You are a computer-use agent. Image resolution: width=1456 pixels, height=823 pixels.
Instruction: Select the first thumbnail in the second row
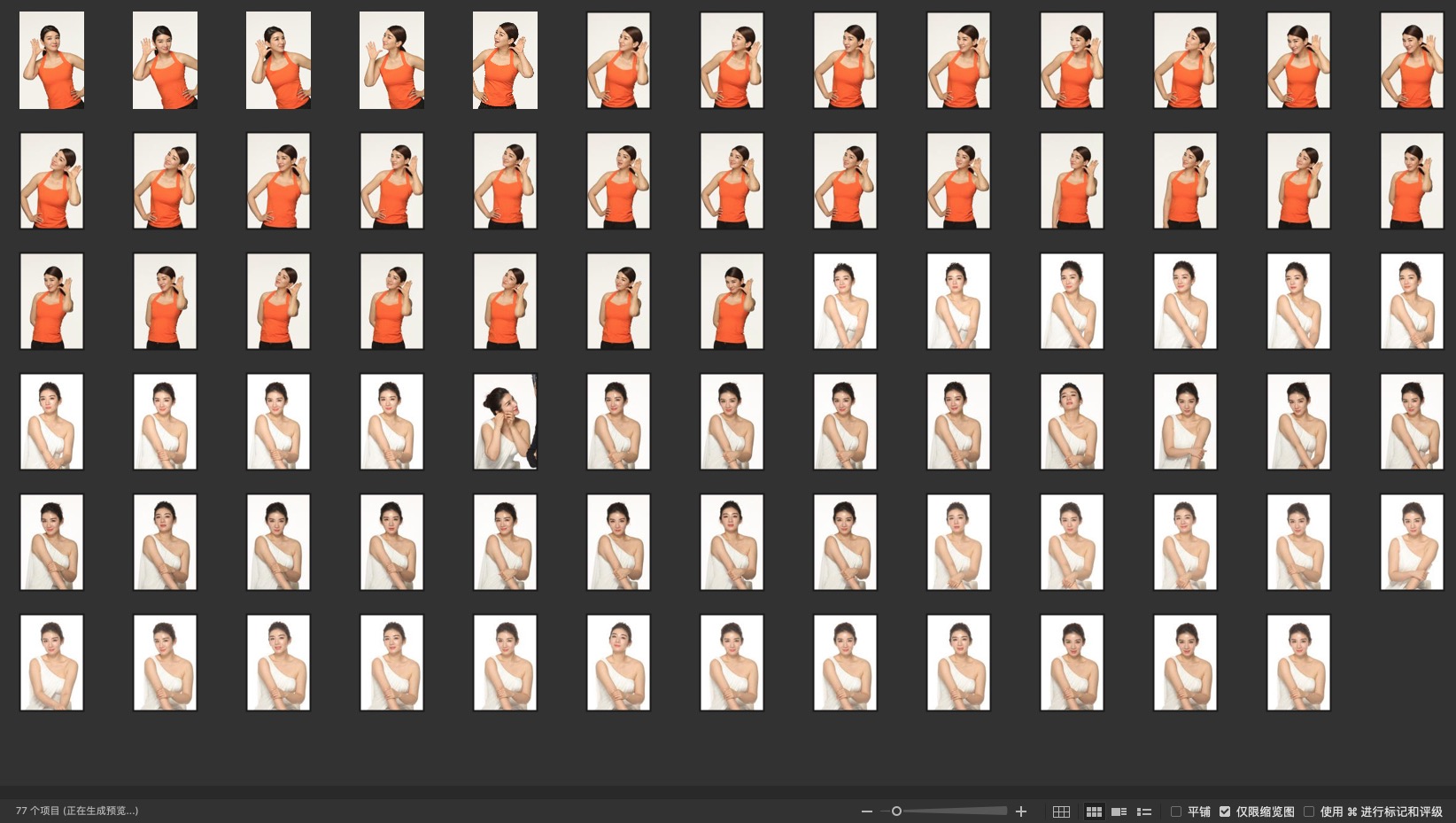pyautogui.click(x=51, y=181)
